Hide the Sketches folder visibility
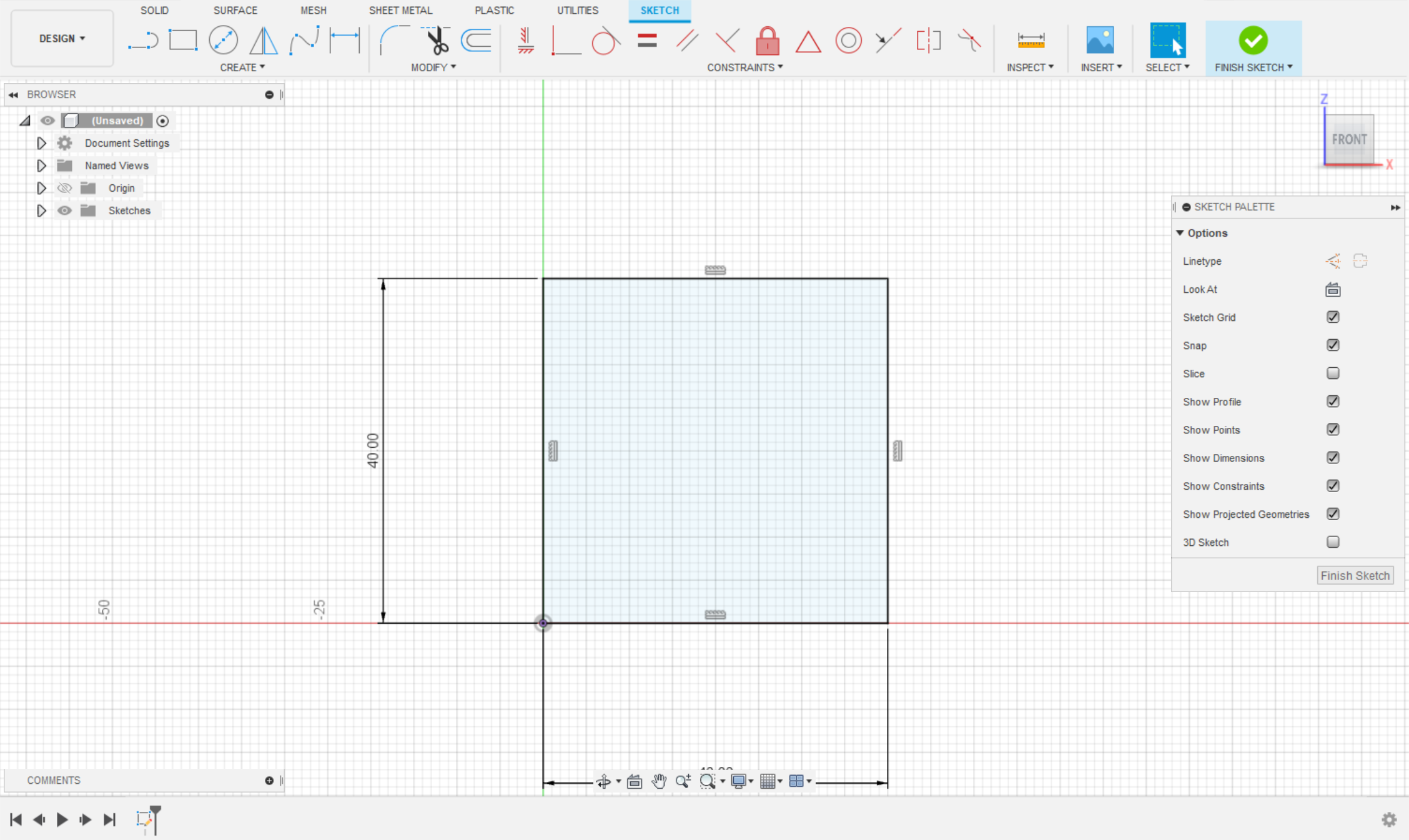 (x=64, y=210)
